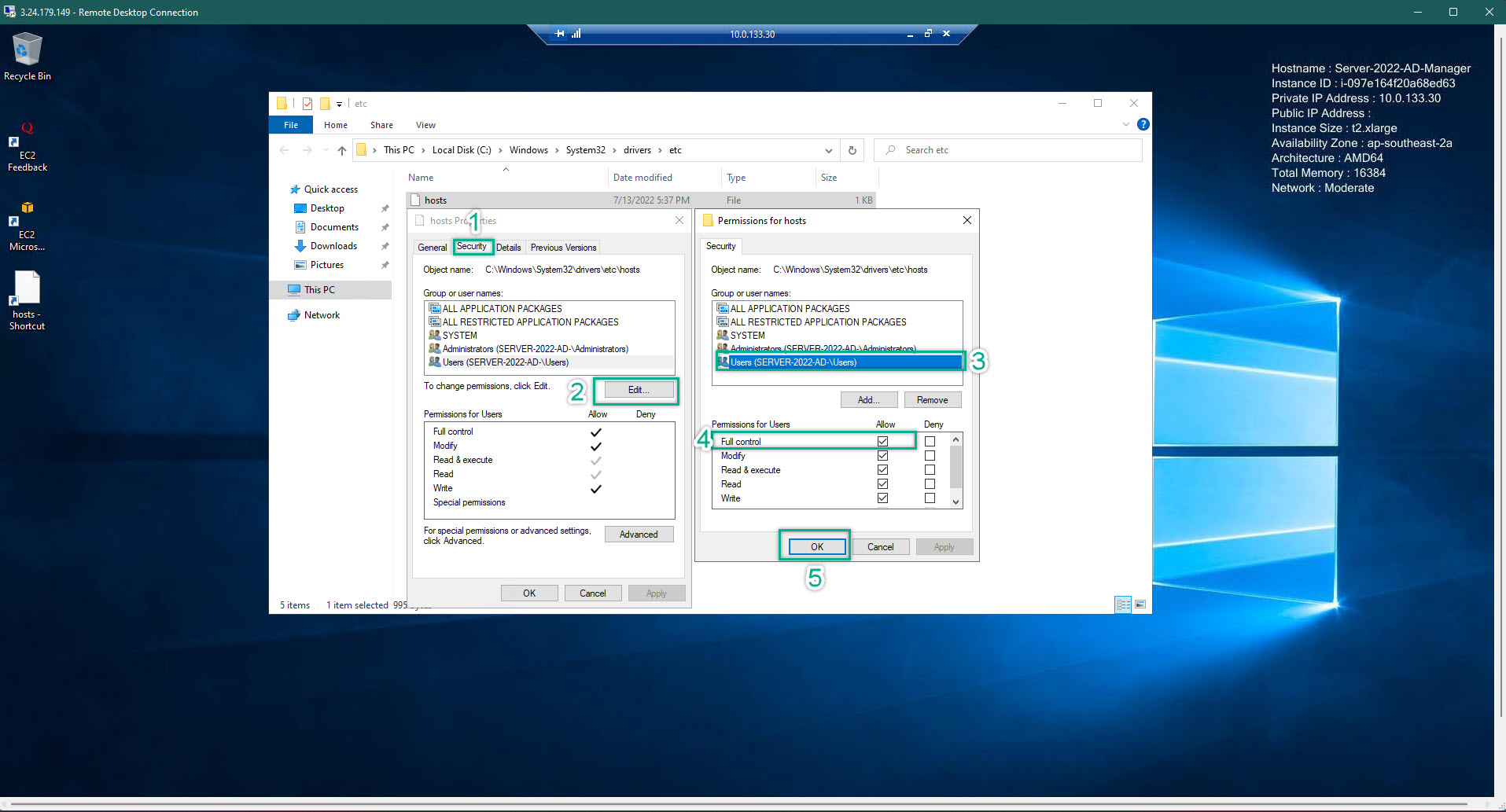
Task: Open the Previous Versions tab in hosts Properties
Action: tap(563, 247)
